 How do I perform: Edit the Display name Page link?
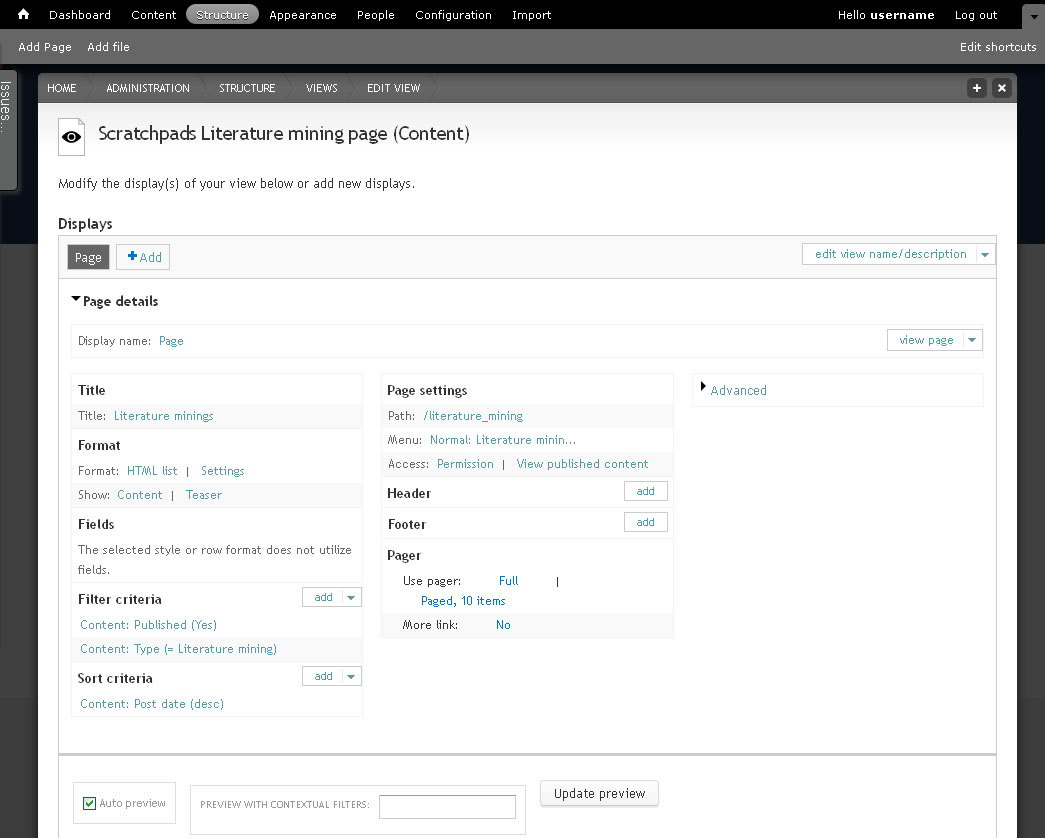tap(171, 341)
